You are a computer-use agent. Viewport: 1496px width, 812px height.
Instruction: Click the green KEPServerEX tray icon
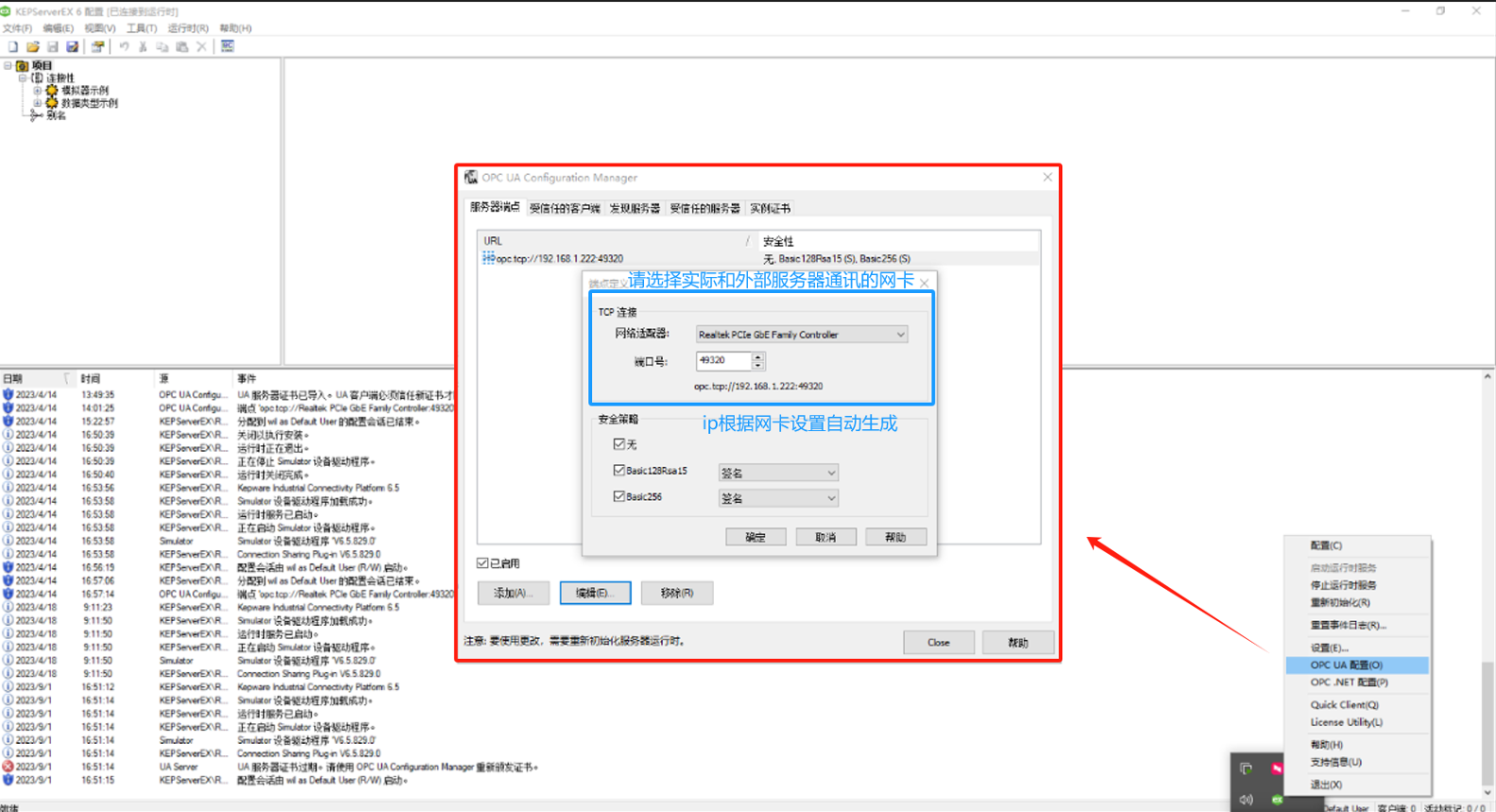[x=1278, y=800]
